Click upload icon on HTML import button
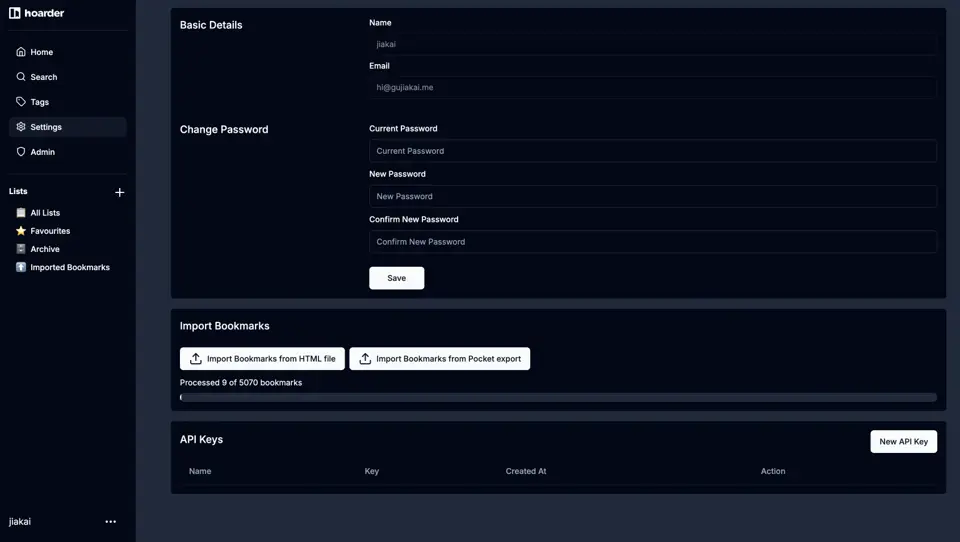The height and width of the screenshot is (542, 960). (196, 359)
